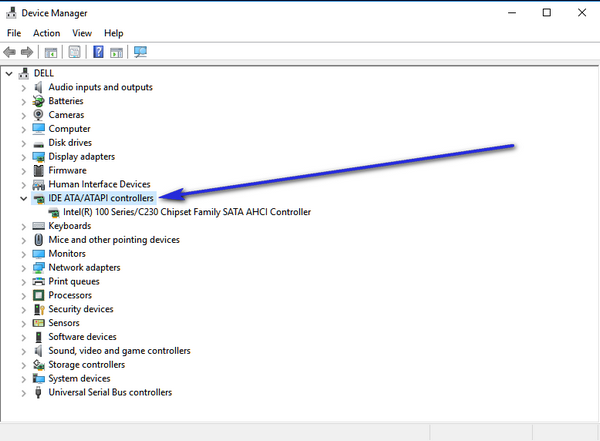
Task: Expand the Keyboards chevron
Action: pyautogui.click(x=24, y=226)
